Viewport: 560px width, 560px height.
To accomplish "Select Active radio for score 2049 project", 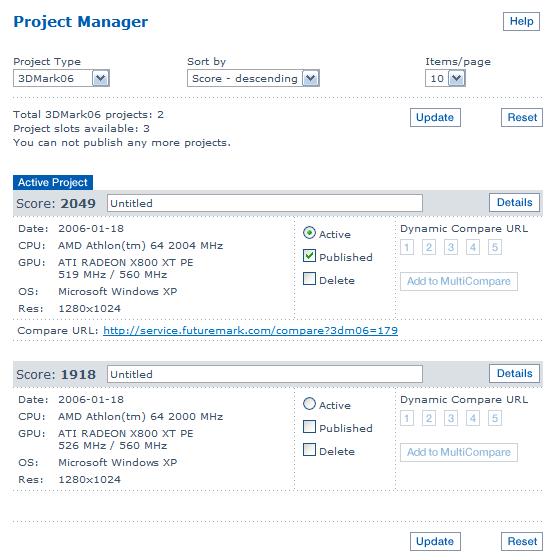I will click(309, 233).
